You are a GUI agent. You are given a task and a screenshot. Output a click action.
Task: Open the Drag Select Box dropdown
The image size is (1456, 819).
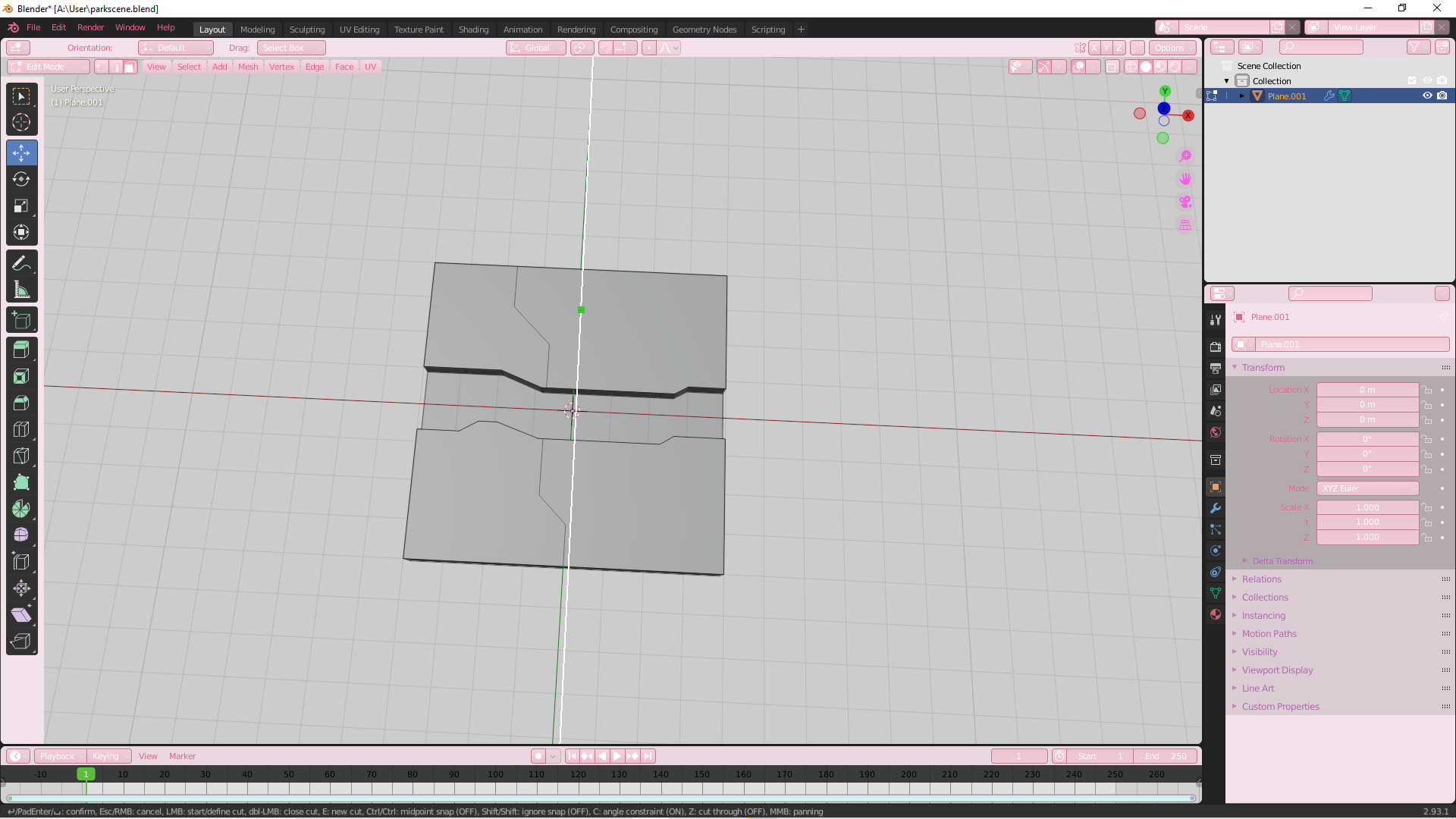tap(291, 48)
